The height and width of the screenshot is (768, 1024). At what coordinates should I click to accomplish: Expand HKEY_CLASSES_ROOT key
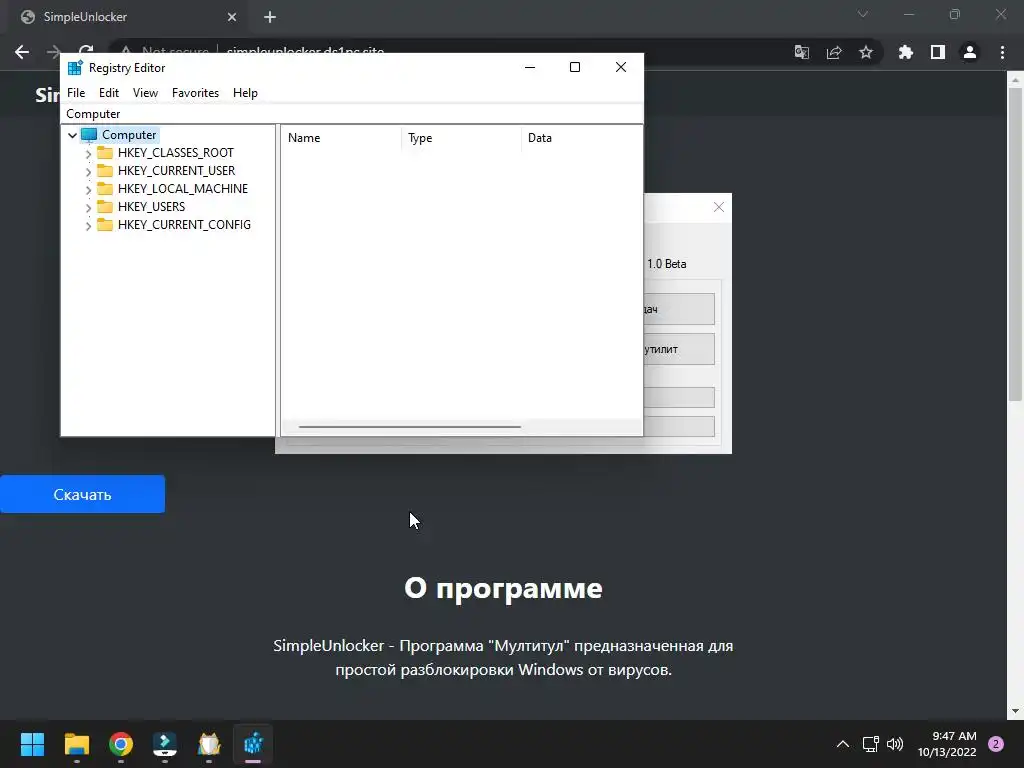click(x=88, y=153)
